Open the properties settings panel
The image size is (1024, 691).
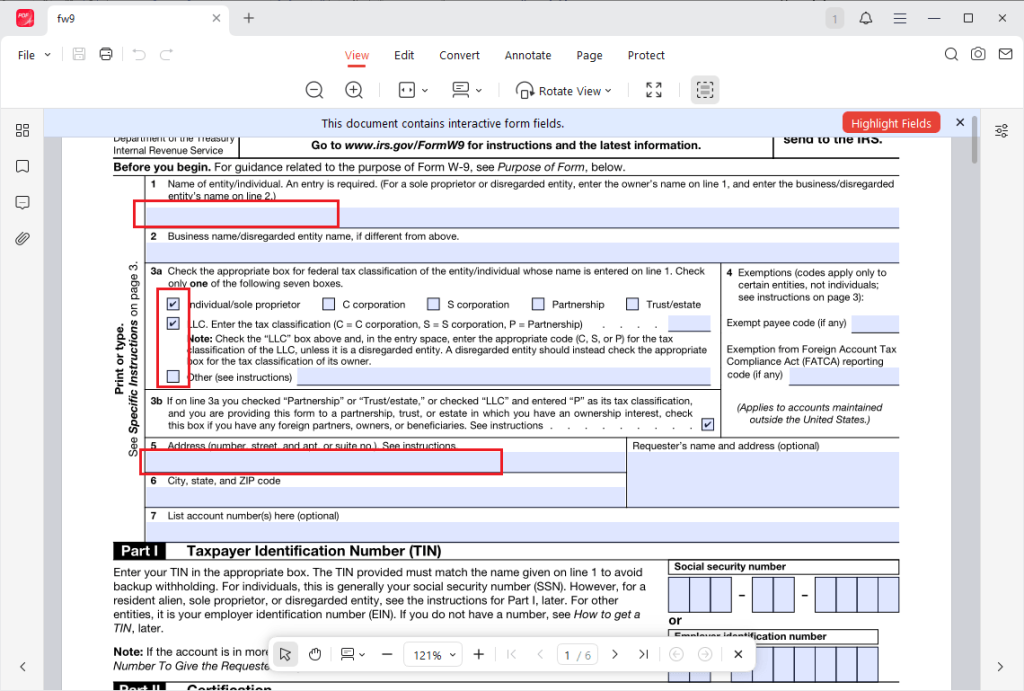[1001, 131]
